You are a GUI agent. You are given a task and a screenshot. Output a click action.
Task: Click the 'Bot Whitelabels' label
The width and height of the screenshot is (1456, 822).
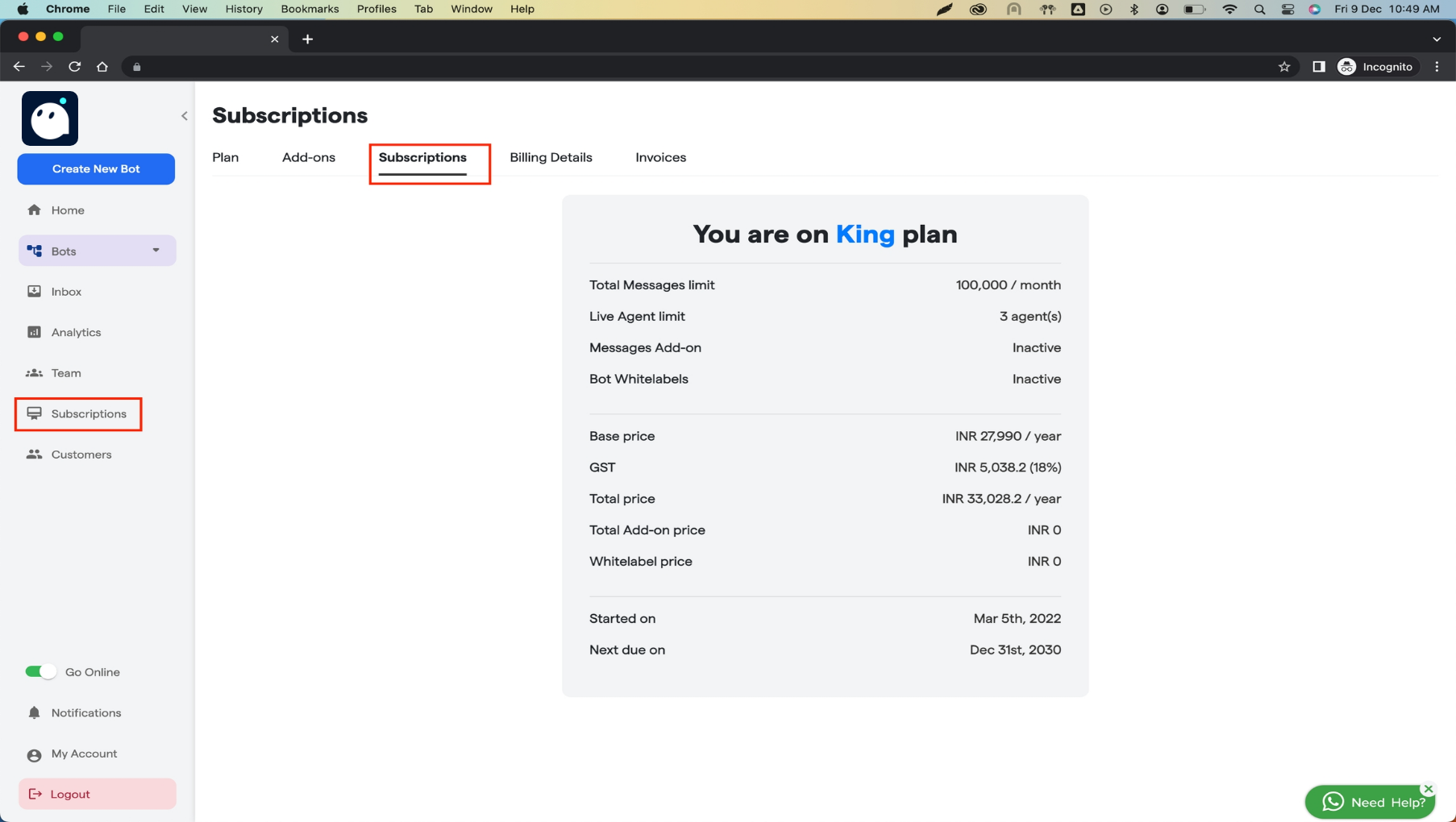[x=639, y=379]
